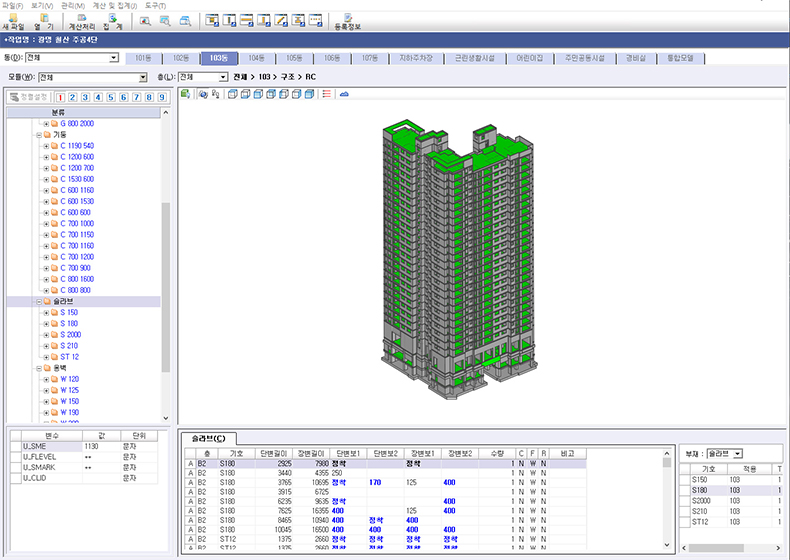Viewport: 790px width, 560px height.
Task: Click the level 7 number button
Action: [137, 97]
